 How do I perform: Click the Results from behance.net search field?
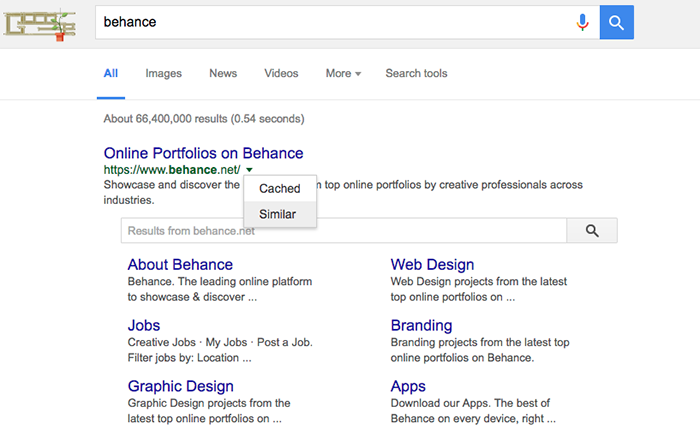344,231
